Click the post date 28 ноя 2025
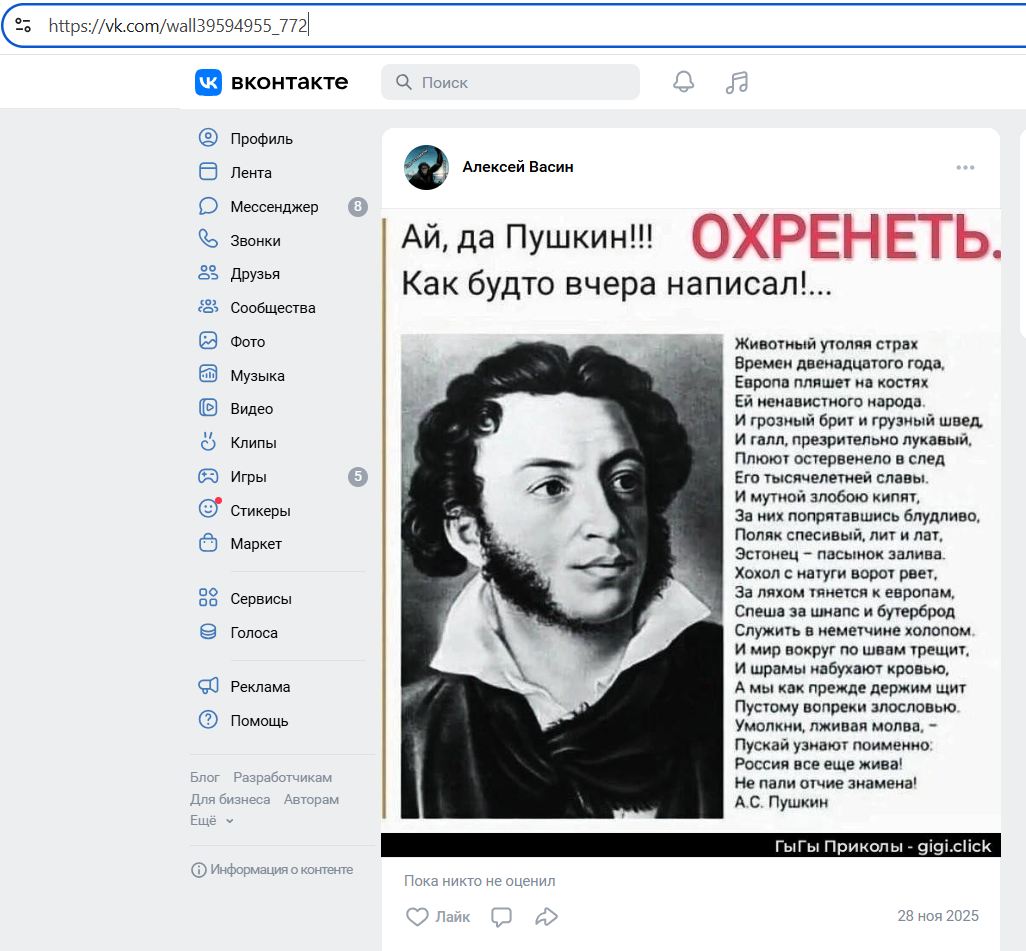Image resolution: width=1026 pixels, height=951 pixels. point(937,916)
